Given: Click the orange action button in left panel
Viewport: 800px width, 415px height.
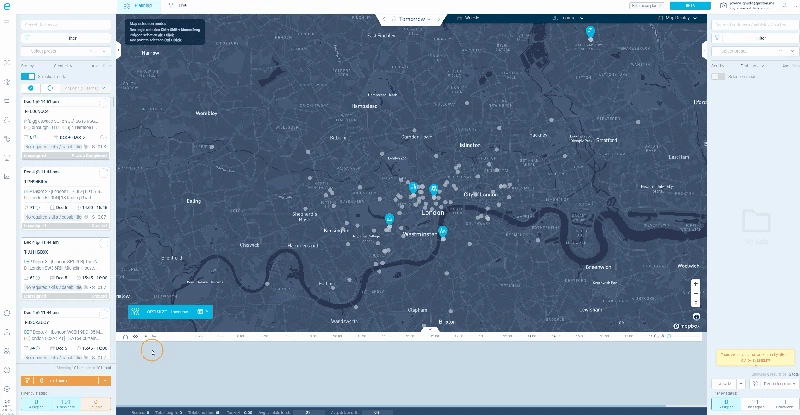Looking at the screenshot, I should coord(60,380).
